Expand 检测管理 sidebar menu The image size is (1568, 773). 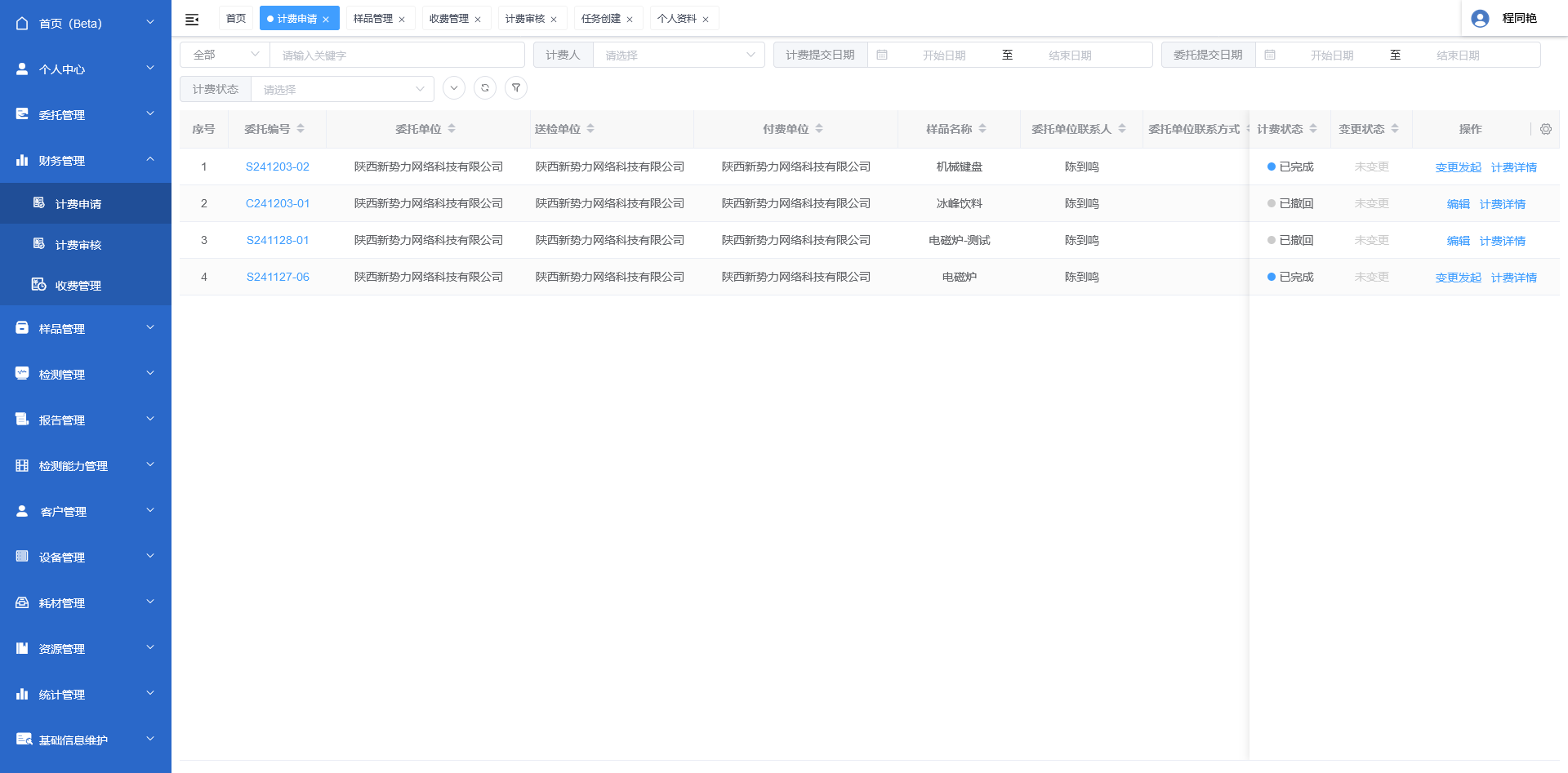click(86, 374)
